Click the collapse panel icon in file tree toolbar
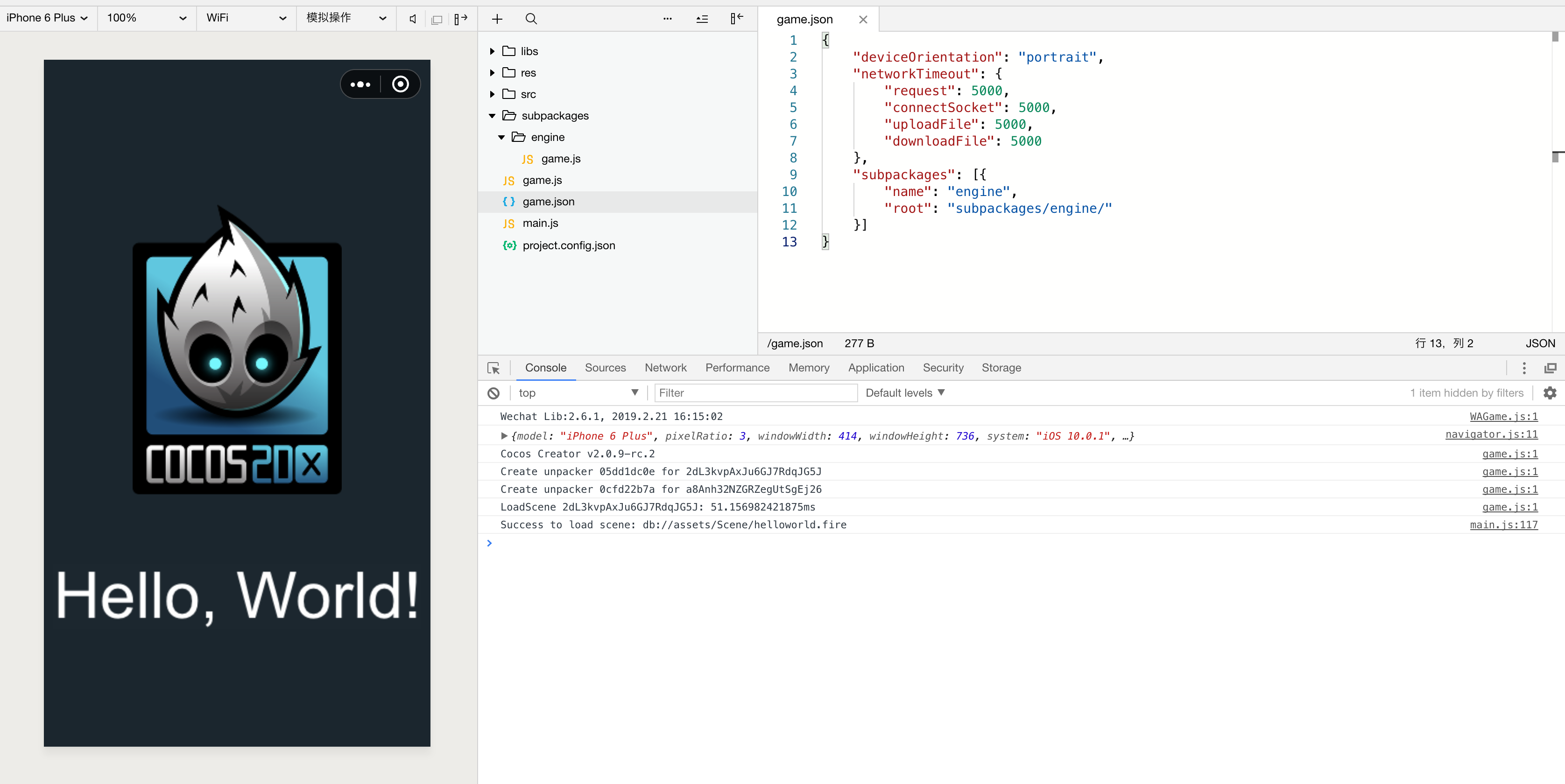1565x784 pixels. 736,19
